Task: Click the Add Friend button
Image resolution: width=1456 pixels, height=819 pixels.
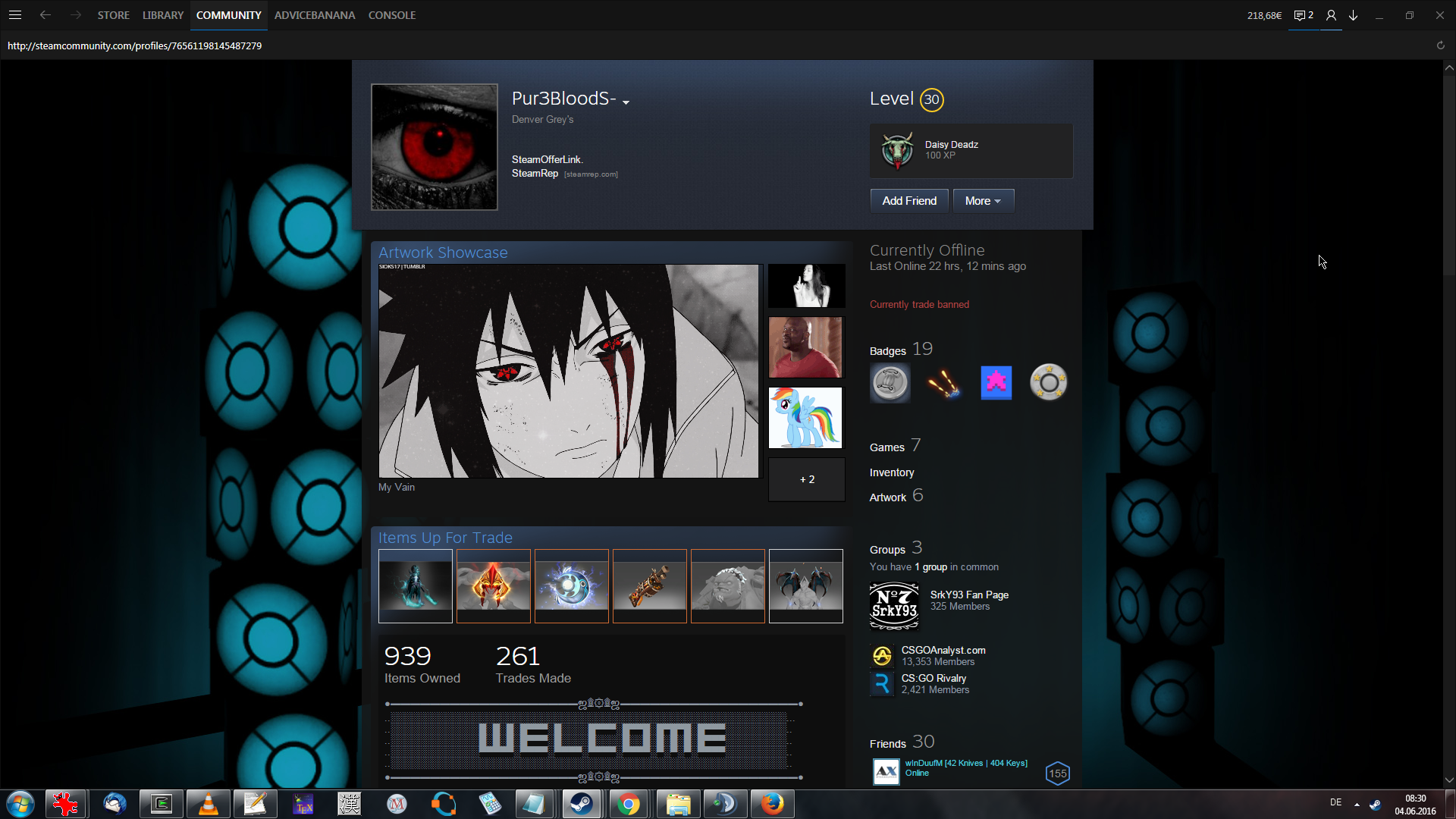Action: click(x=908, y=201)
